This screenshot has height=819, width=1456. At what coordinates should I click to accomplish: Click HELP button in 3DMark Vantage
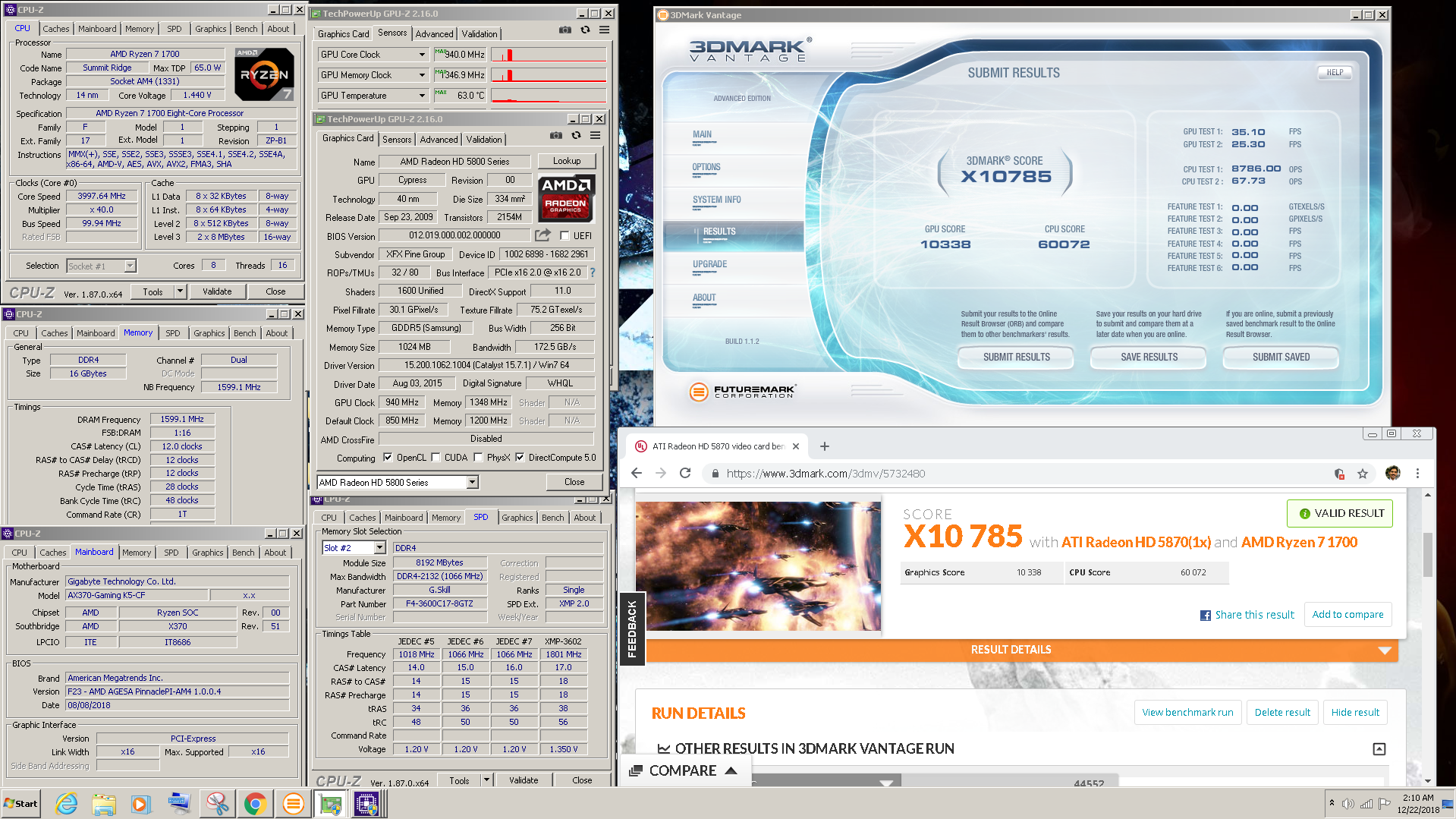point(1335,73)
